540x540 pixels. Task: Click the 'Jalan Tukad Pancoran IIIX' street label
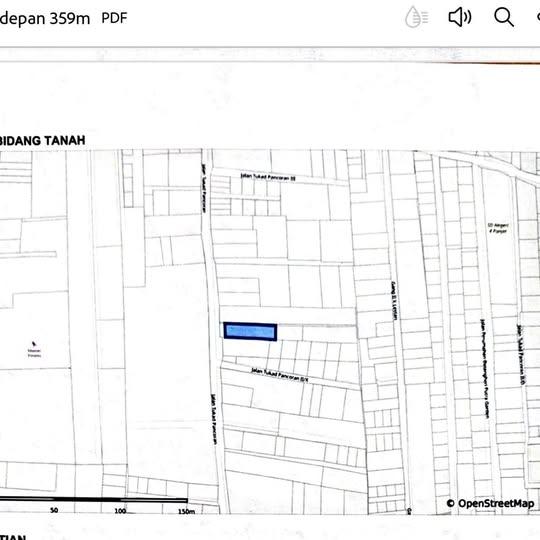(x=279, y=375)
